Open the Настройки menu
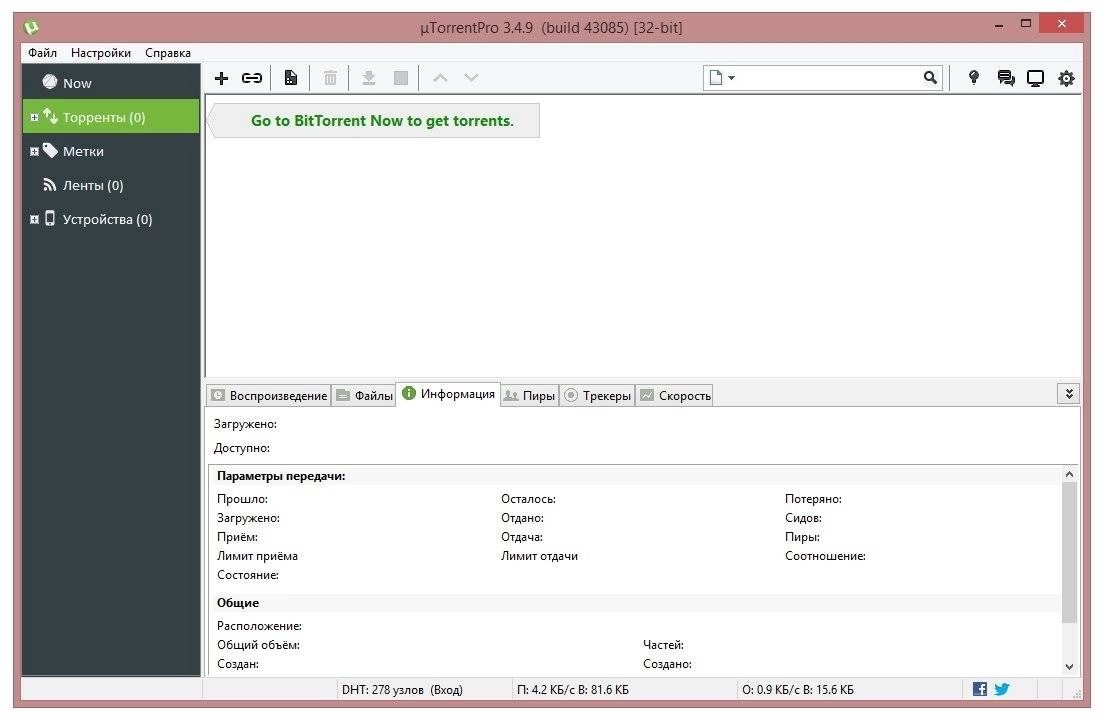 100,53
